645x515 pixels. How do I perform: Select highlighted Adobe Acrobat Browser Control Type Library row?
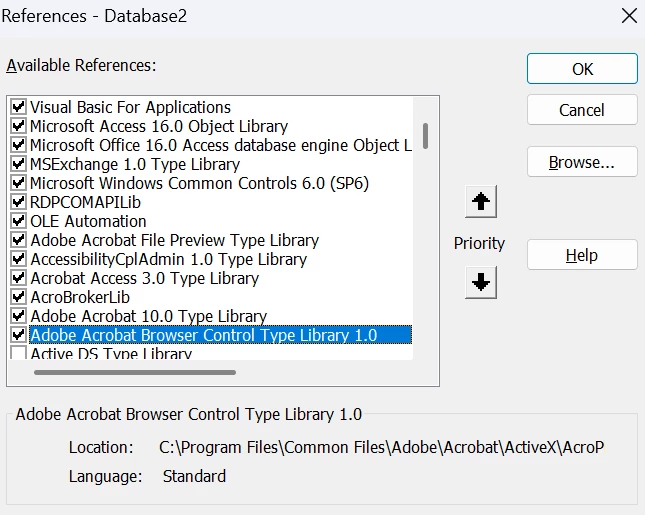(x=220, y=335)
